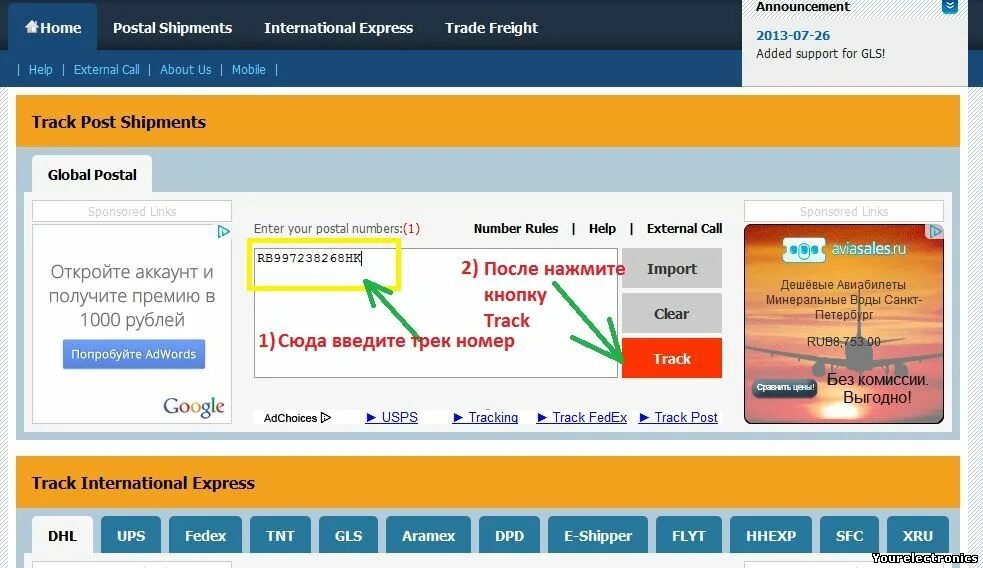Viewport: 983px width, 568px height.
Task: Open Trade Freight menu
Action: [x=492, y=28]
